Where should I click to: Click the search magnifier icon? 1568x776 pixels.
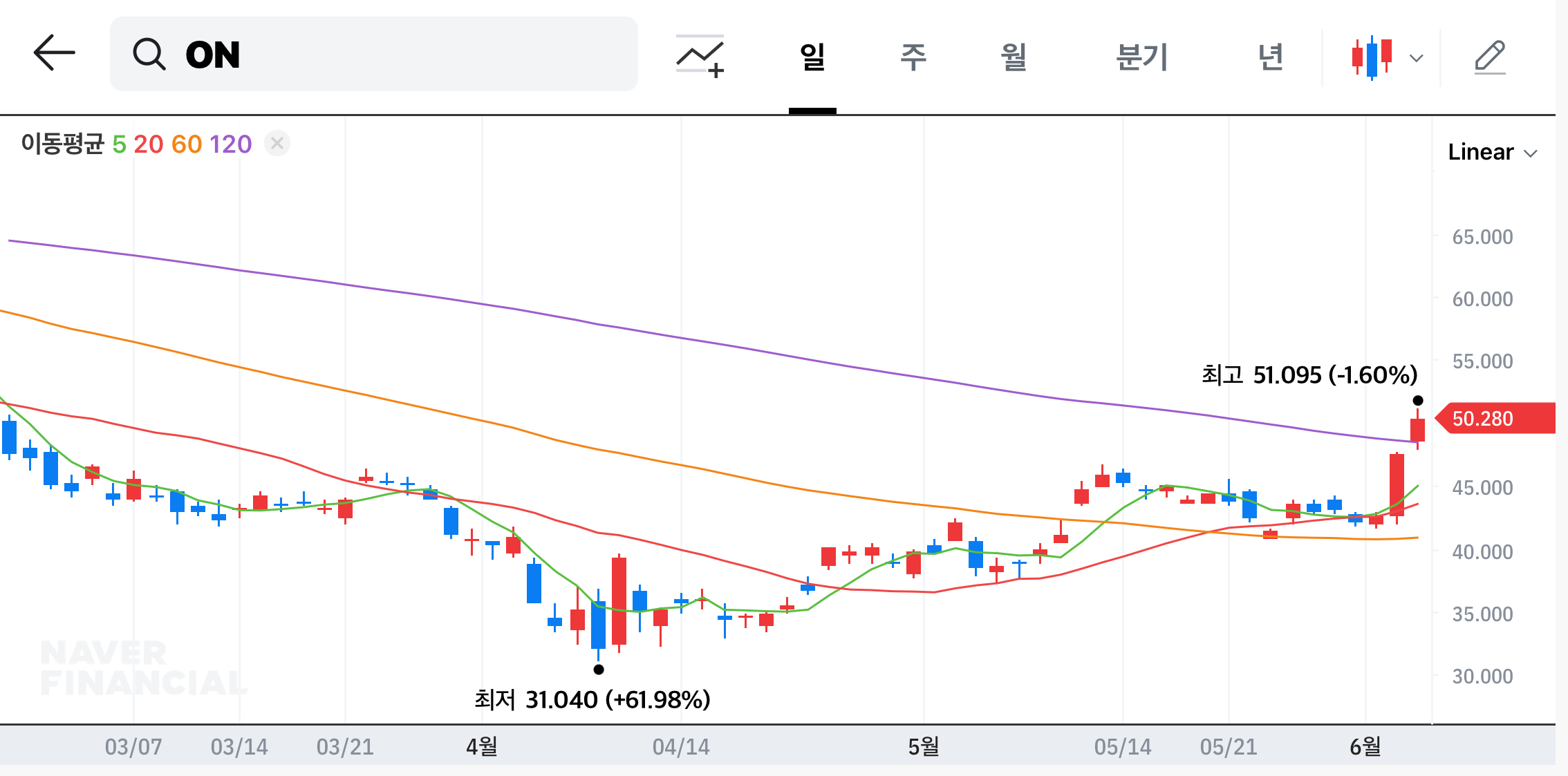149,54
